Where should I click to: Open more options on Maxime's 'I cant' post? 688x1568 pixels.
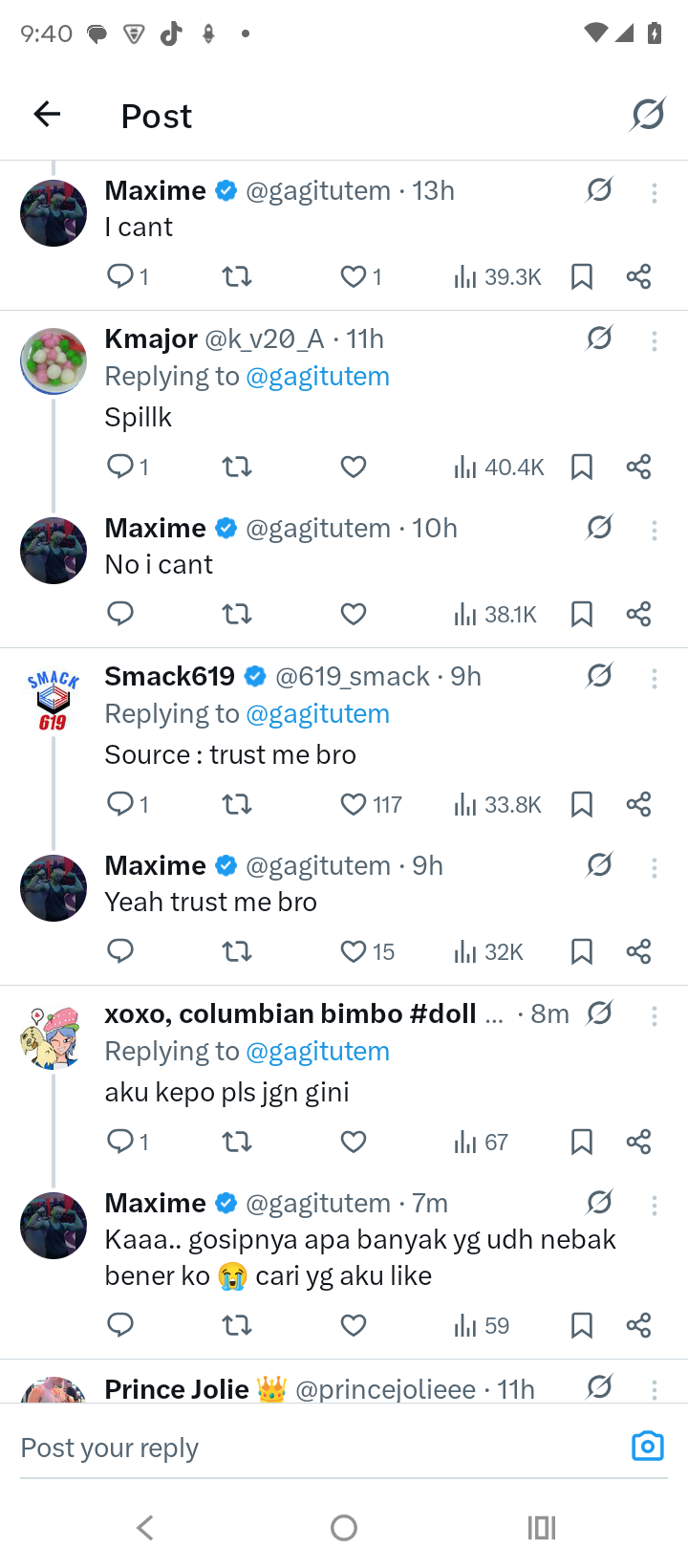click(655, 193)
